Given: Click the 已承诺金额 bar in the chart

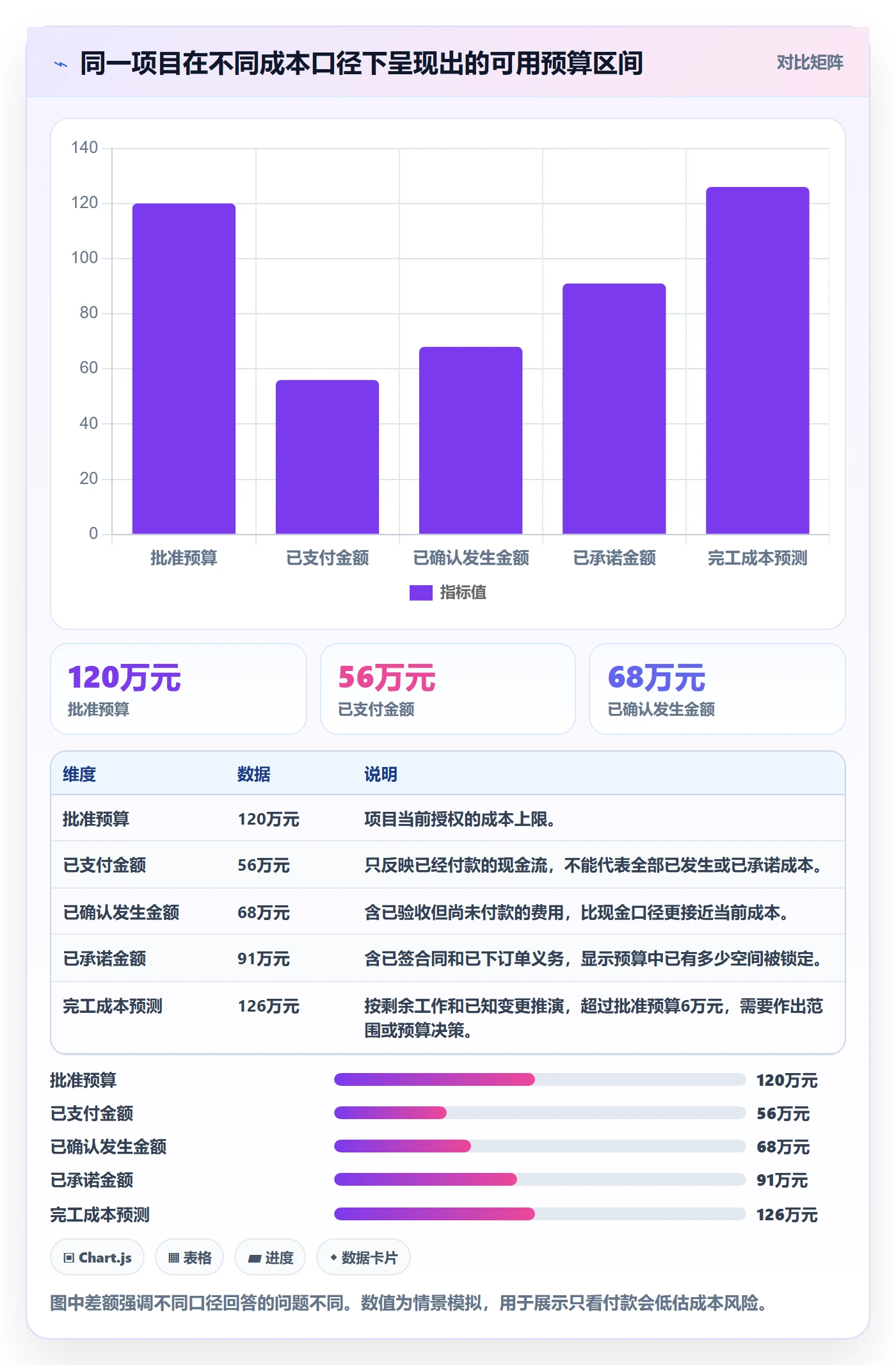Looking at the screenshot, I should (x=614, y=408).
